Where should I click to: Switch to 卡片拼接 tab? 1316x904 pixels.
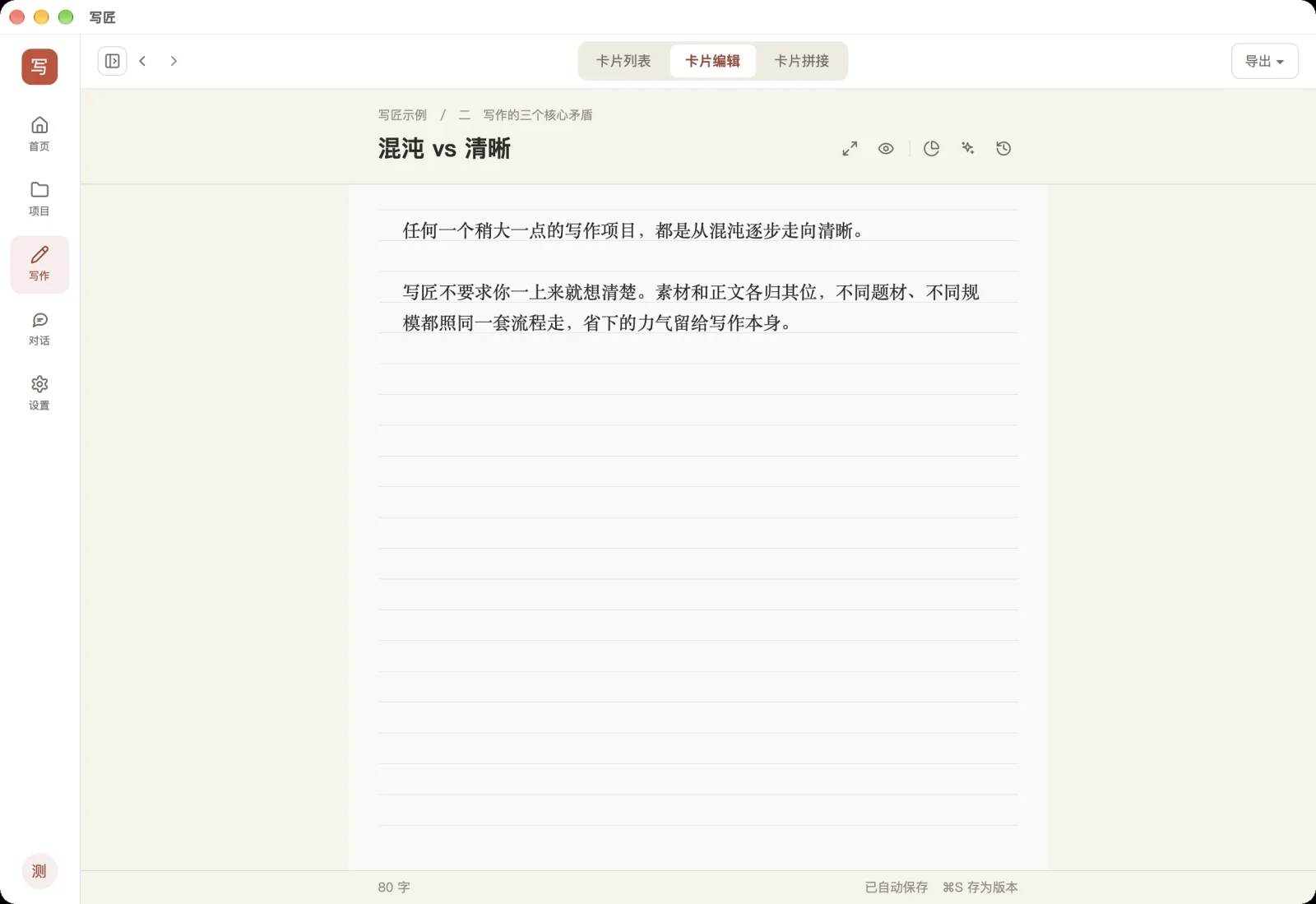[x=802, y=61]
